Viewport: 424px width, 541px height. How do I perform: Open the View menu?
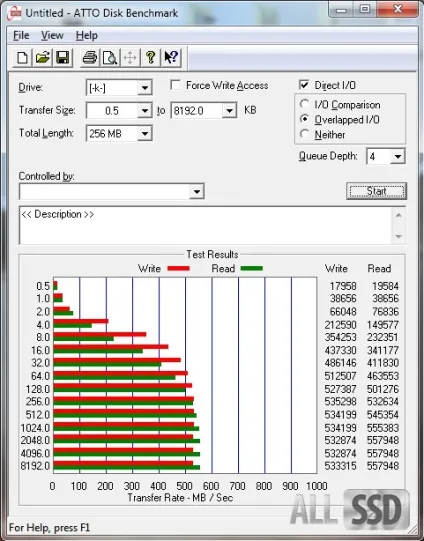tap(52, 35)
